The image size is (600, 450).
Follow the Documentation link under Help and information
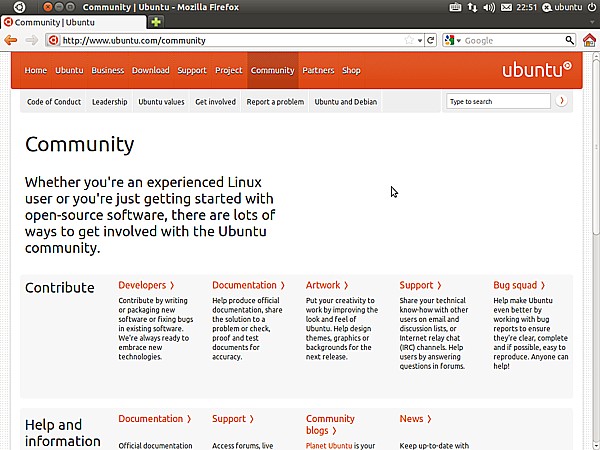pyautogui.click(x=155, y=419)
